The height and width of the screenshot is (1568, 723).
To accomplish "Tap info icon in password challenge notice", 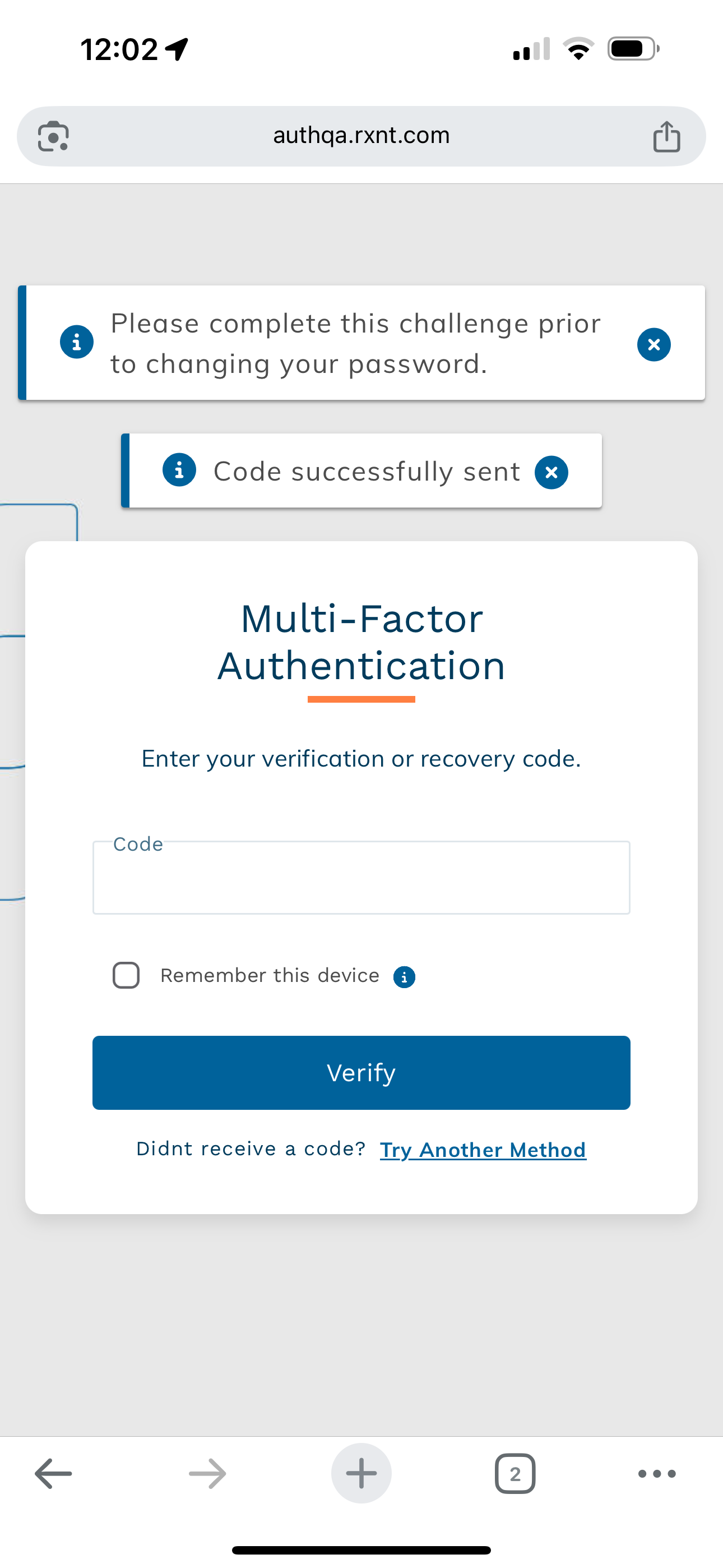I will tap(77, 342).
